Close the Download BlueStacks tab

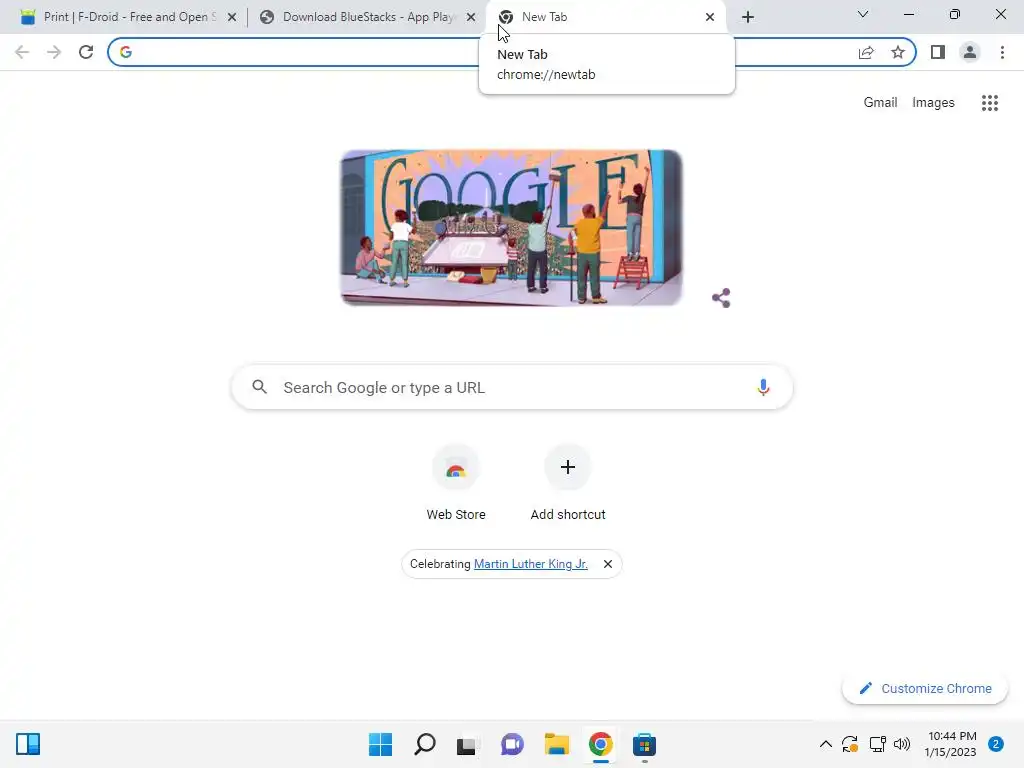(x=471, y=17)
